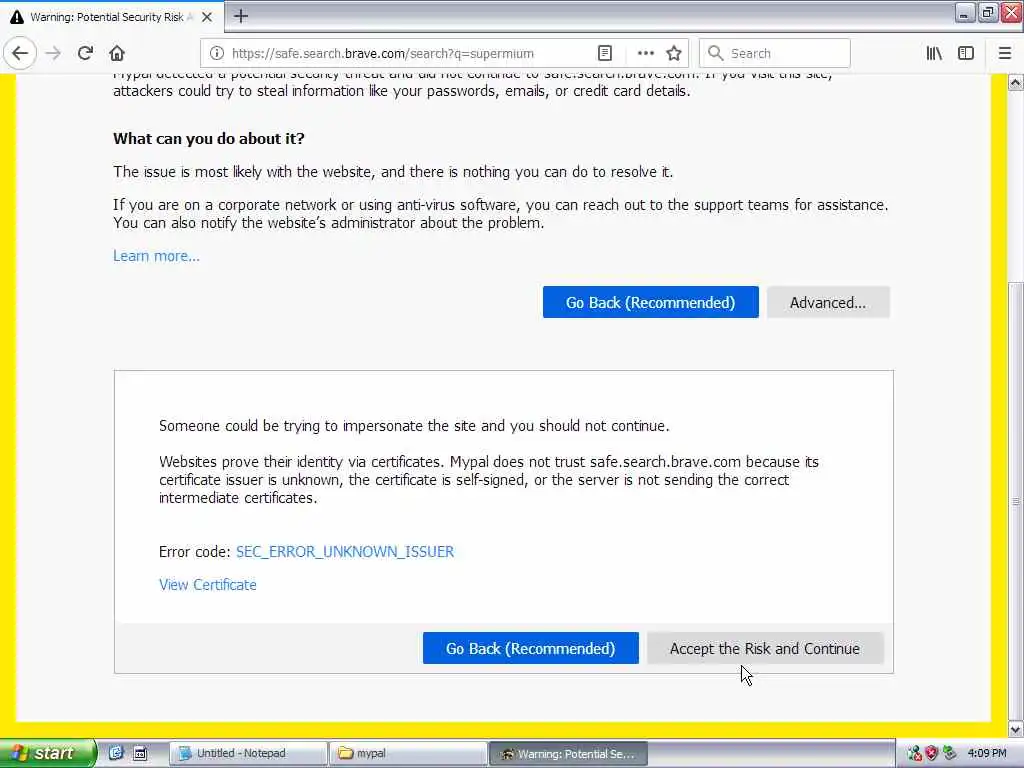Click the upper Go Back (Recommended) button
Viewport: 1024px width, 768px height.
coord(650,302)
